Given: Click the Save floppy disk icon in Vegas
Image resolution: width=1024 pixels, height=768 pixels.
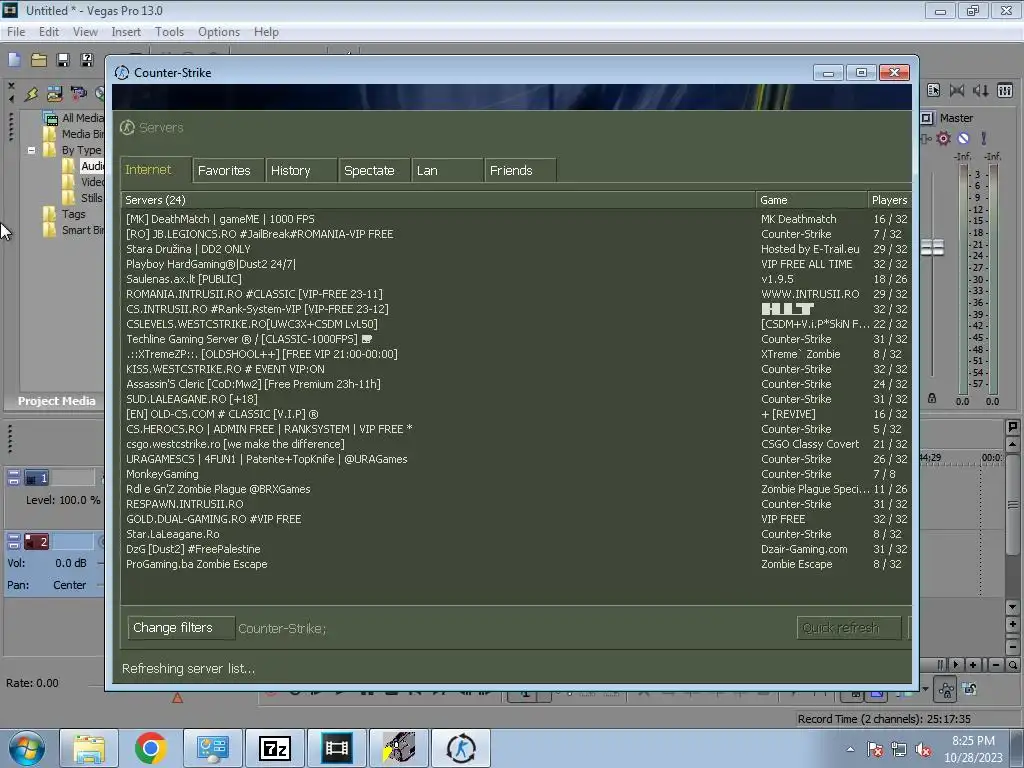Looking at the screenshot, I should tap(63, 60).
